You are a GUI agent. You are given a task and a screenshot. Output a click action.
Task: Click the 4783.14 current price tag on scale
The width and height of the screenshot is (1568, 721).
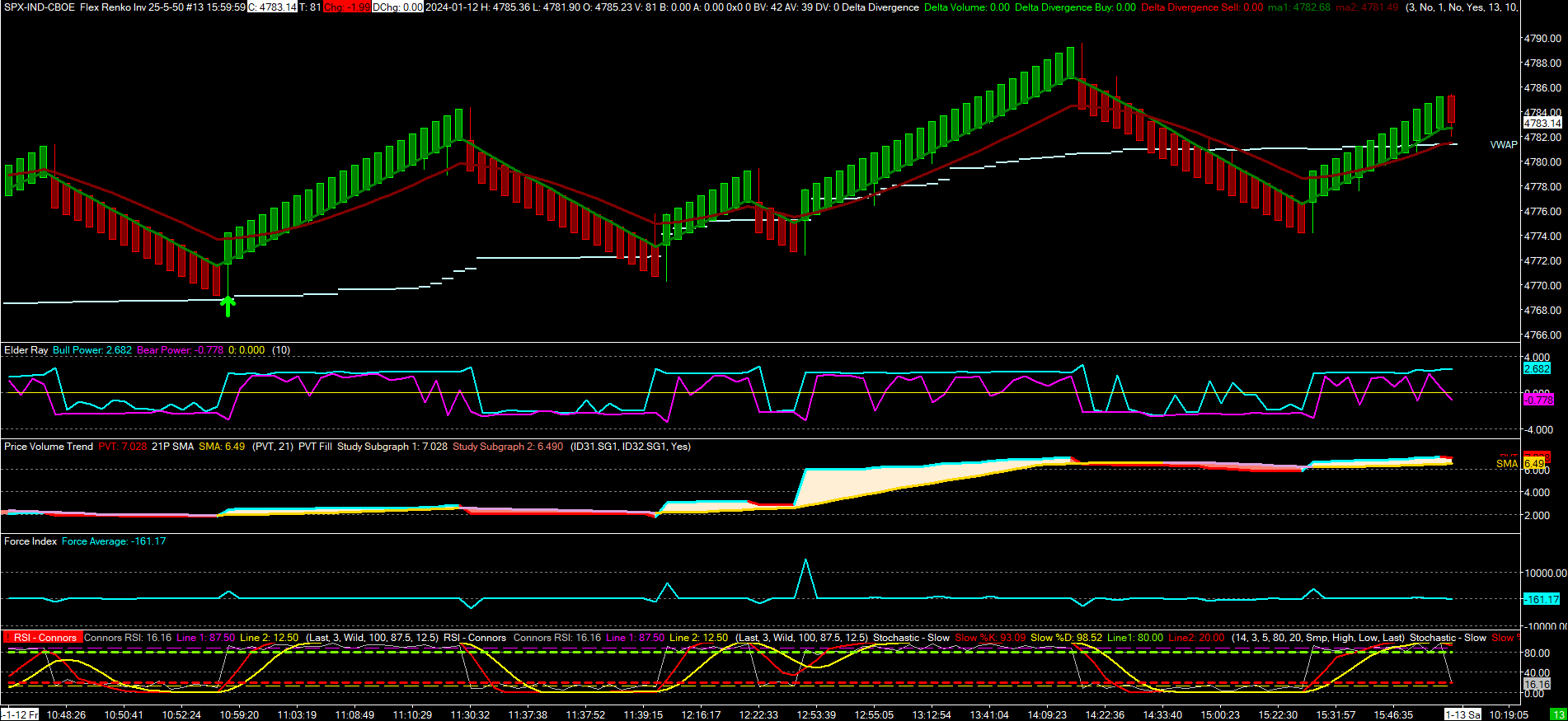pyautogui.click(x=1542, y=123)
